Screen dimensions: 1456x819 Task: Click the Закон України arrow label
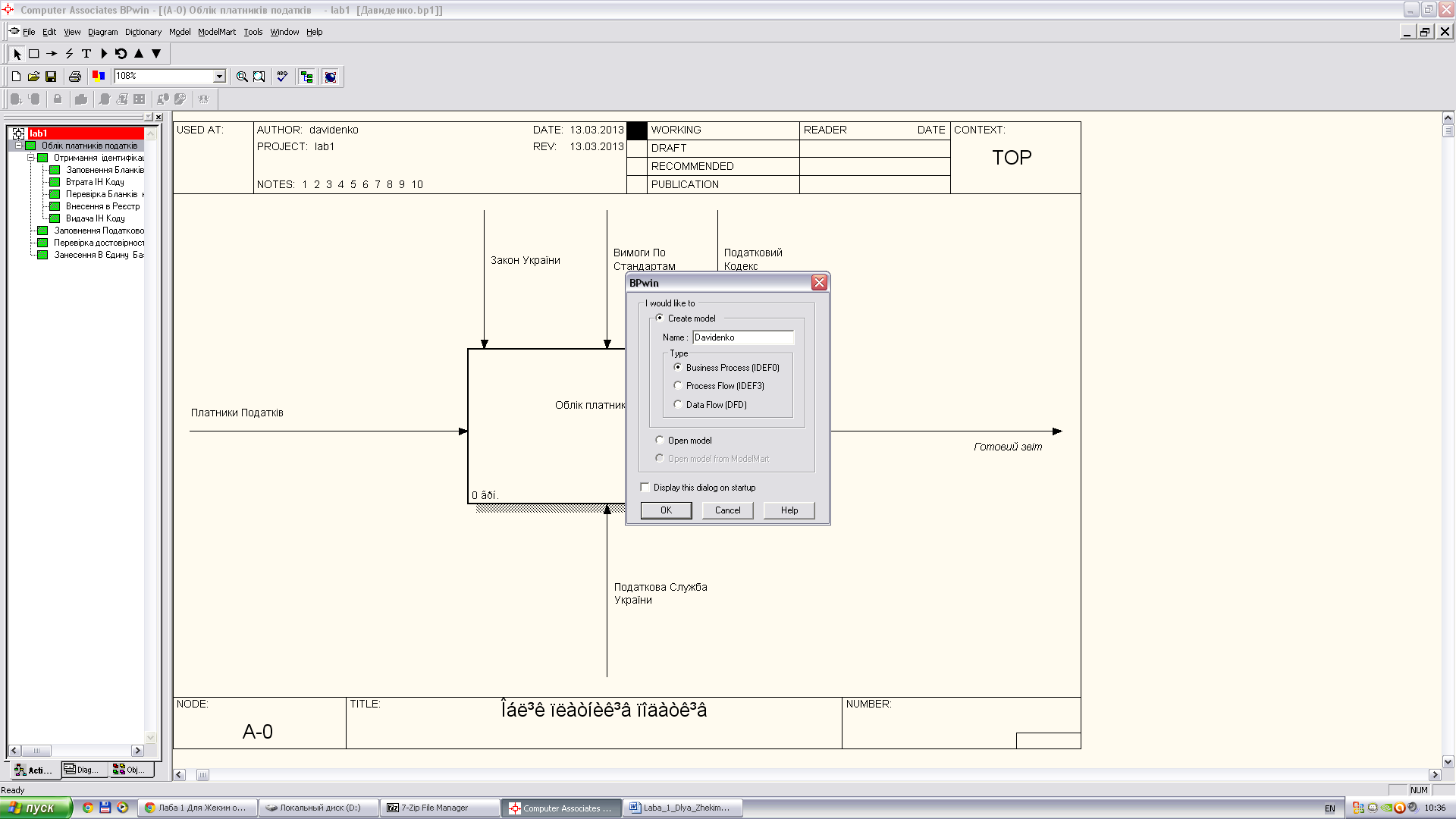(x=526, y=260)
